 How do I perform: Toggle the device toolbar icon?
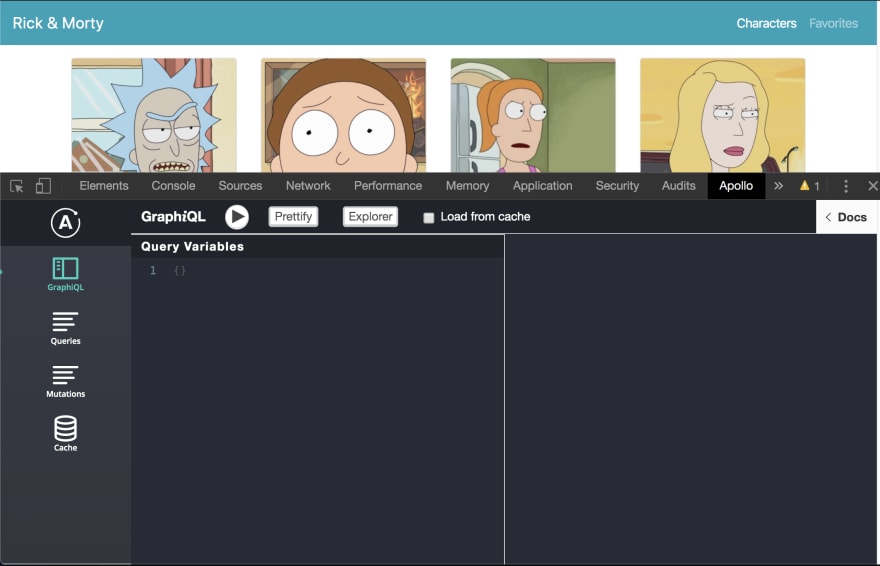click(43, 186)
